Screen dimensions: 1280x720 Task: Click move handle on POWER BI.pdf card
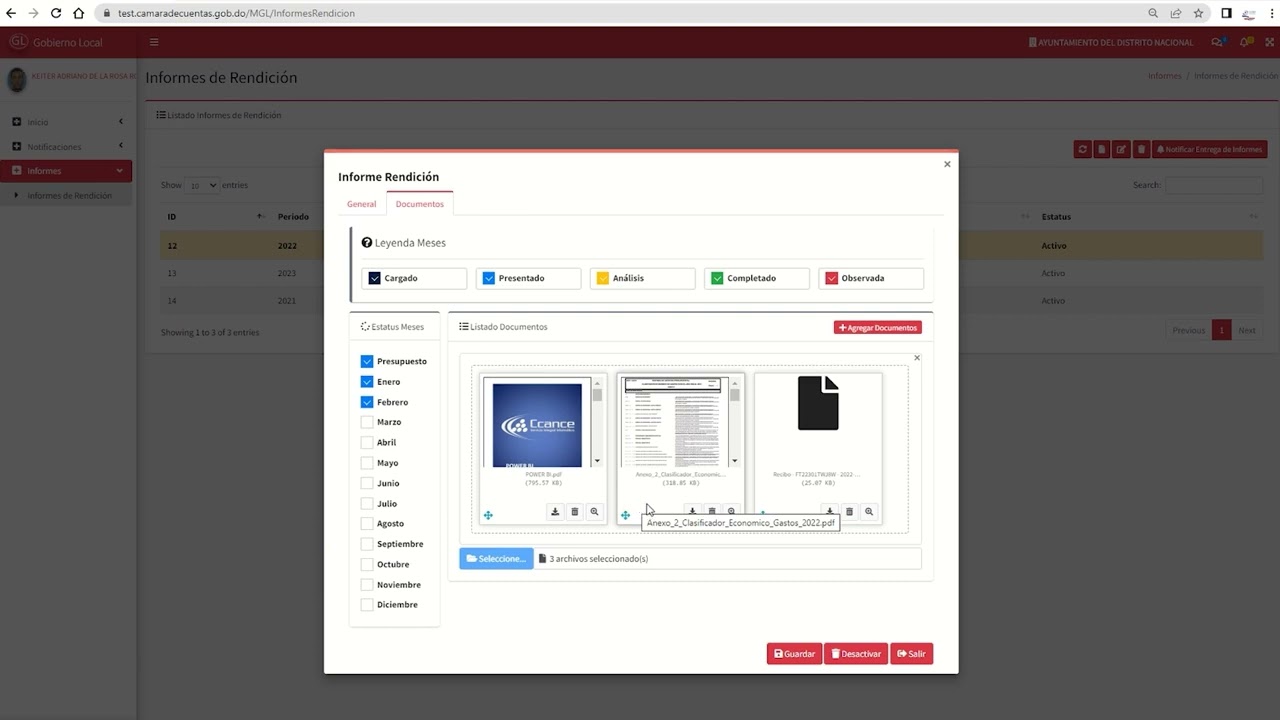click(x=488, y=516)
